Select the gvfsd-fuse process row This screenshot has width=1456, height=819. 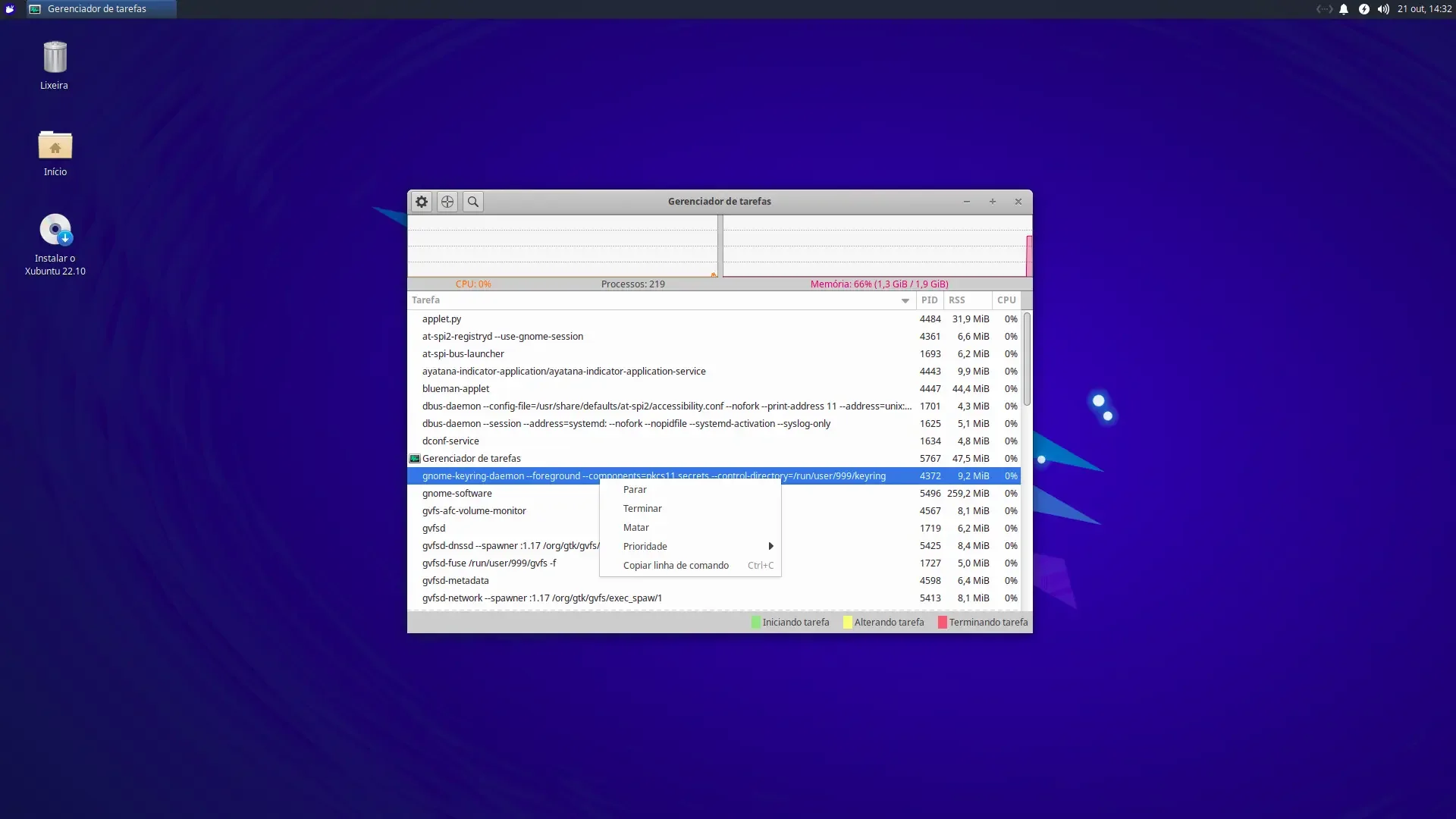pos(714,563)
